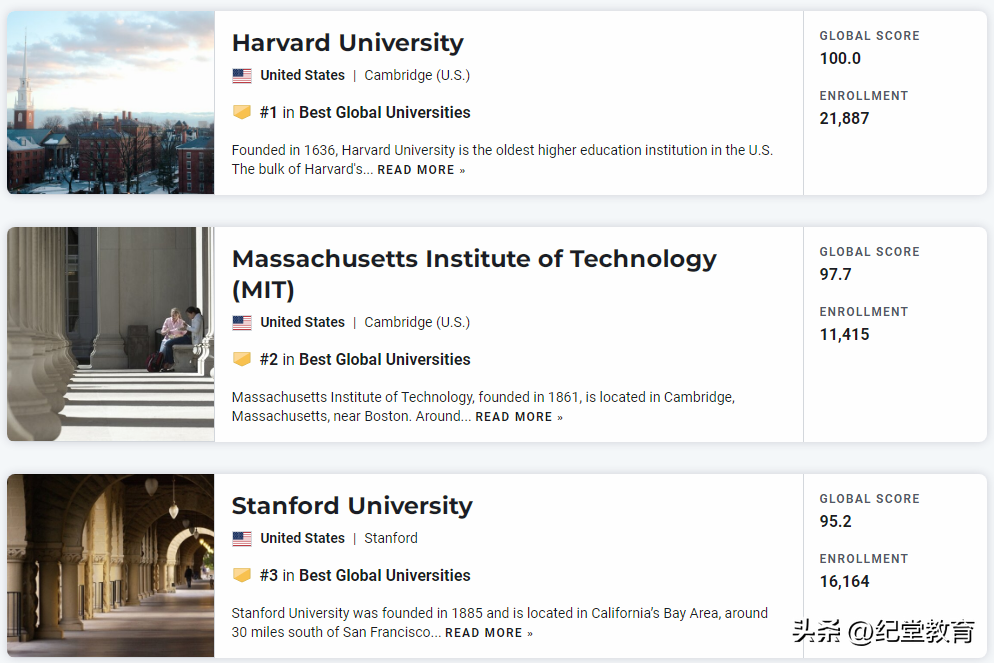Viewport: 994px width, 663px height.
Task: Click the Stanford arcade thumbnail image
Action: (x=111, y=565)
